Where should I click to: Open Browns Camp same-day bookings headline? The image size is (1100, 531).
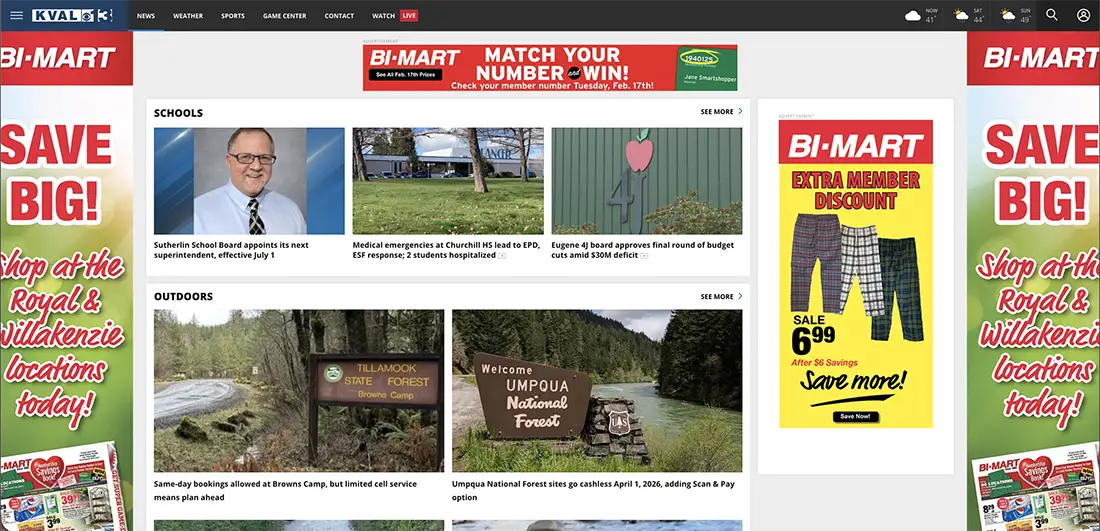click(x=285, y=490)
